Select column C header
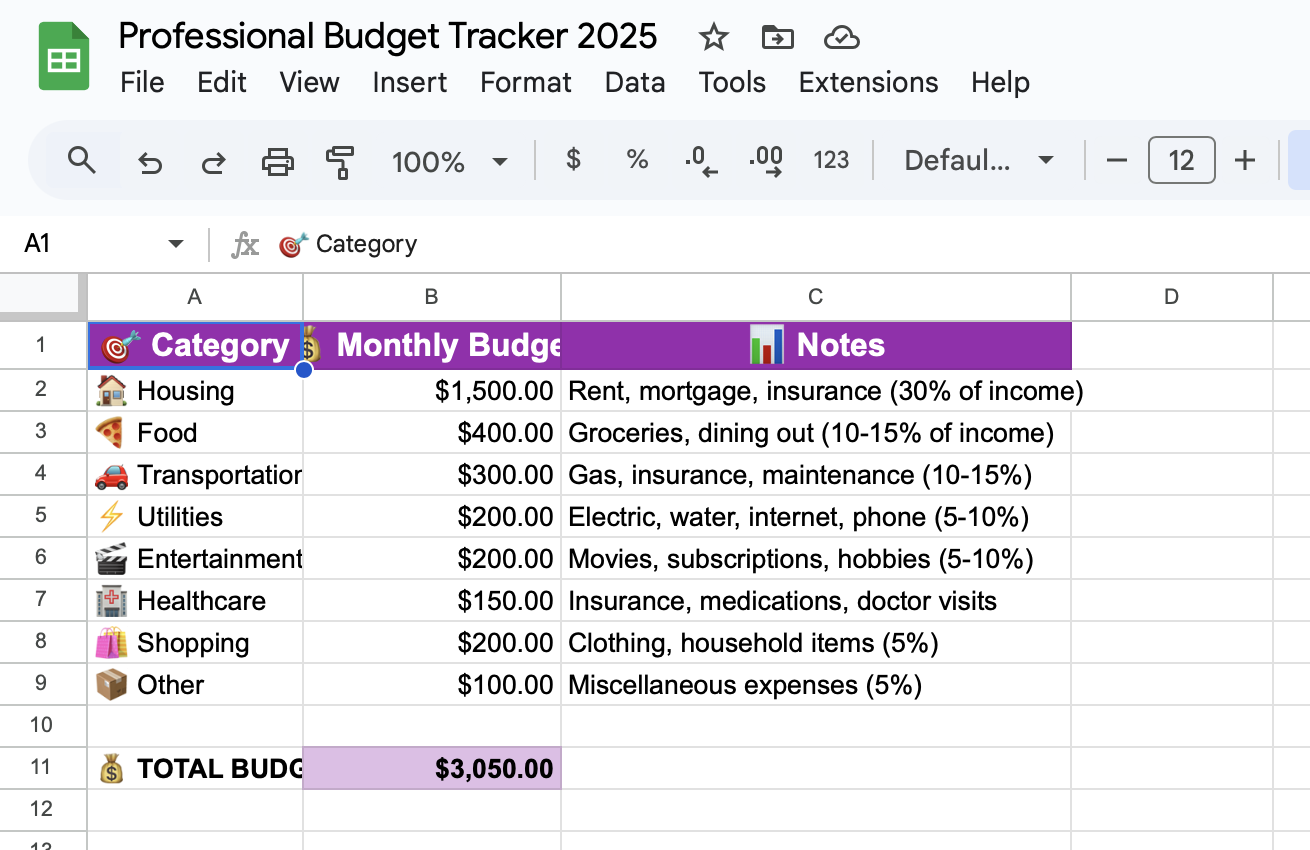The image size is (1310, 850). tap(816, 296)
